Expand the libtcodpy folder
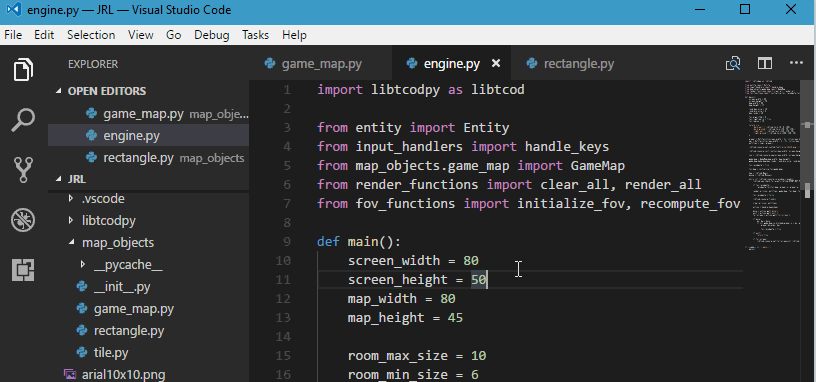Image resolution: width=816 pixels, height=382 pixels. [71, 221]
